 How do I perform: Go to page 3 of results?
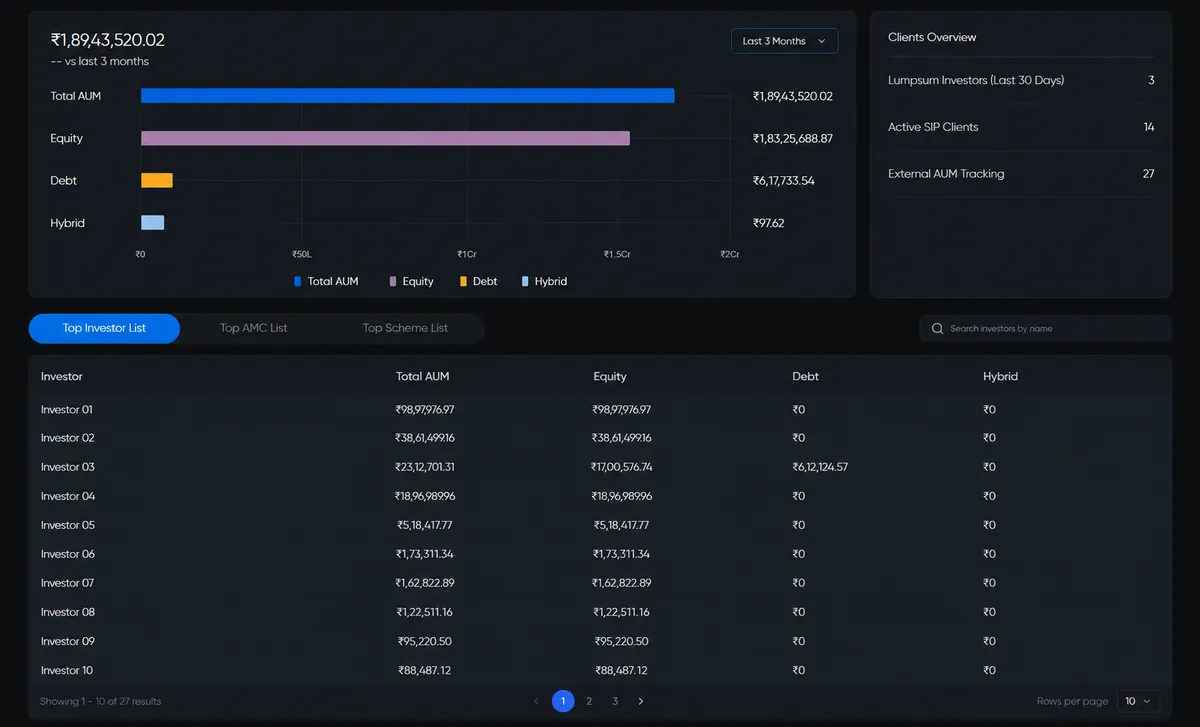[x=615, y=701]
